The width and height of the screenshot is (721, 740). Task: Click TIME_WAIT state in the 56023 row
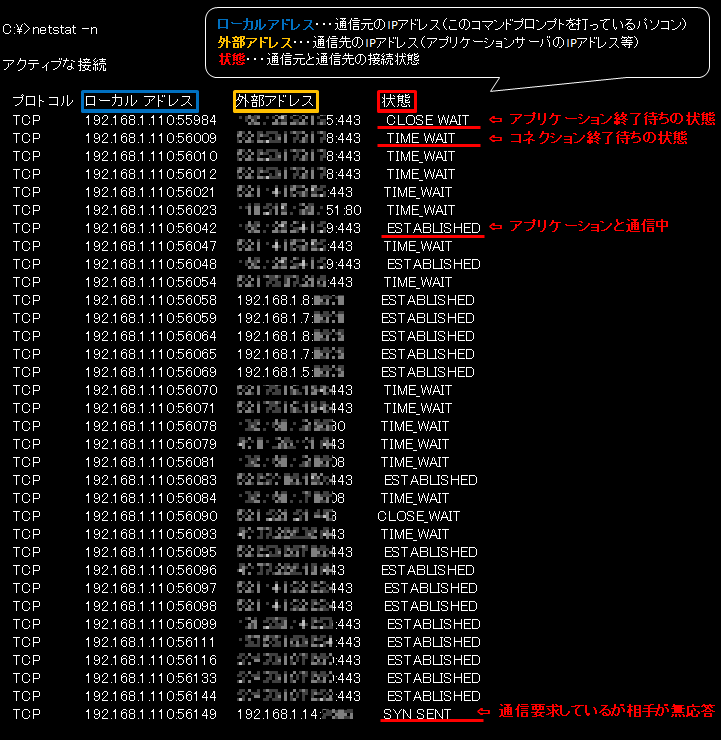coord(421,210)
